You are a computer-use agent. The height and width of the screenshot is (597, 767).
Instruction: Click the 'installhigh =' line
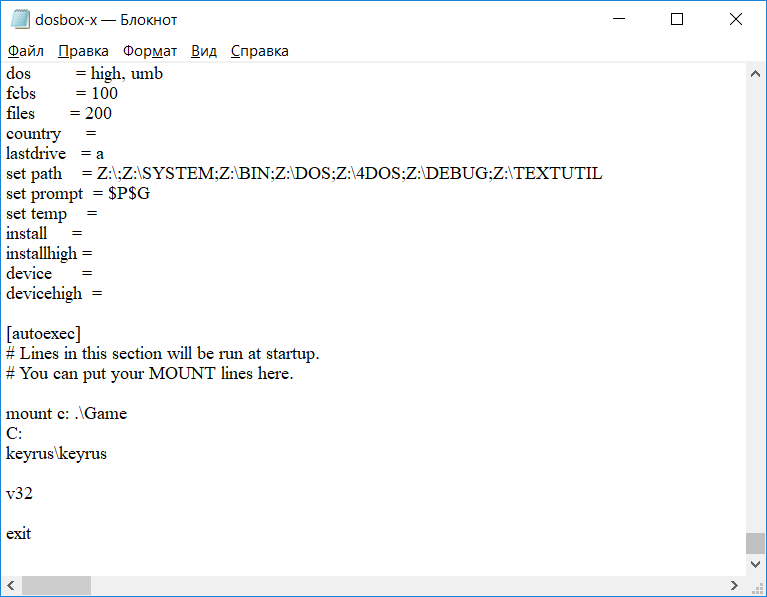point(49,254)
